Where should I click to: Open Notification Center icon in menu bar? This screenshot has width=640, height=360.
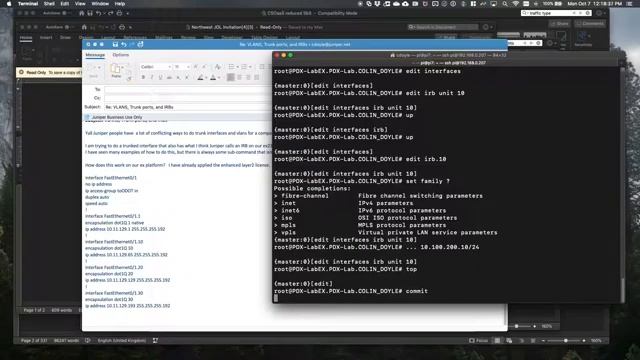[629, 4]
